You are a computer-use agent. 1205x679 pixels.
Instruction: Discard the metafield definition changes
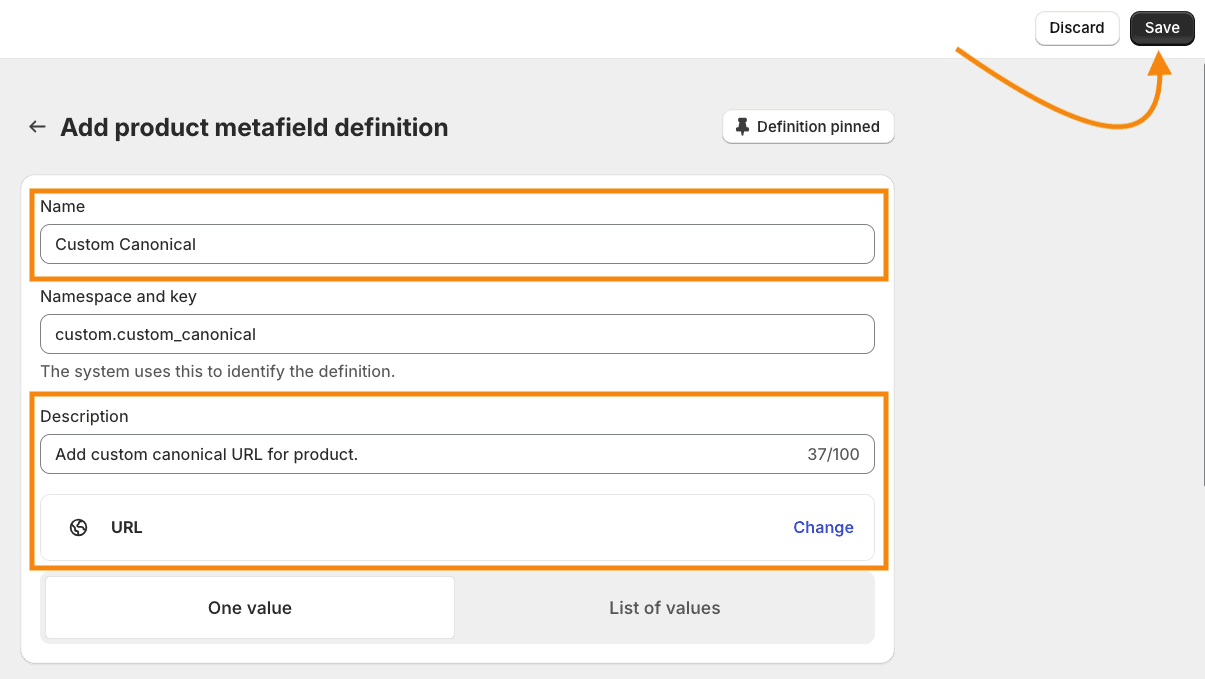coord(1077,28)
